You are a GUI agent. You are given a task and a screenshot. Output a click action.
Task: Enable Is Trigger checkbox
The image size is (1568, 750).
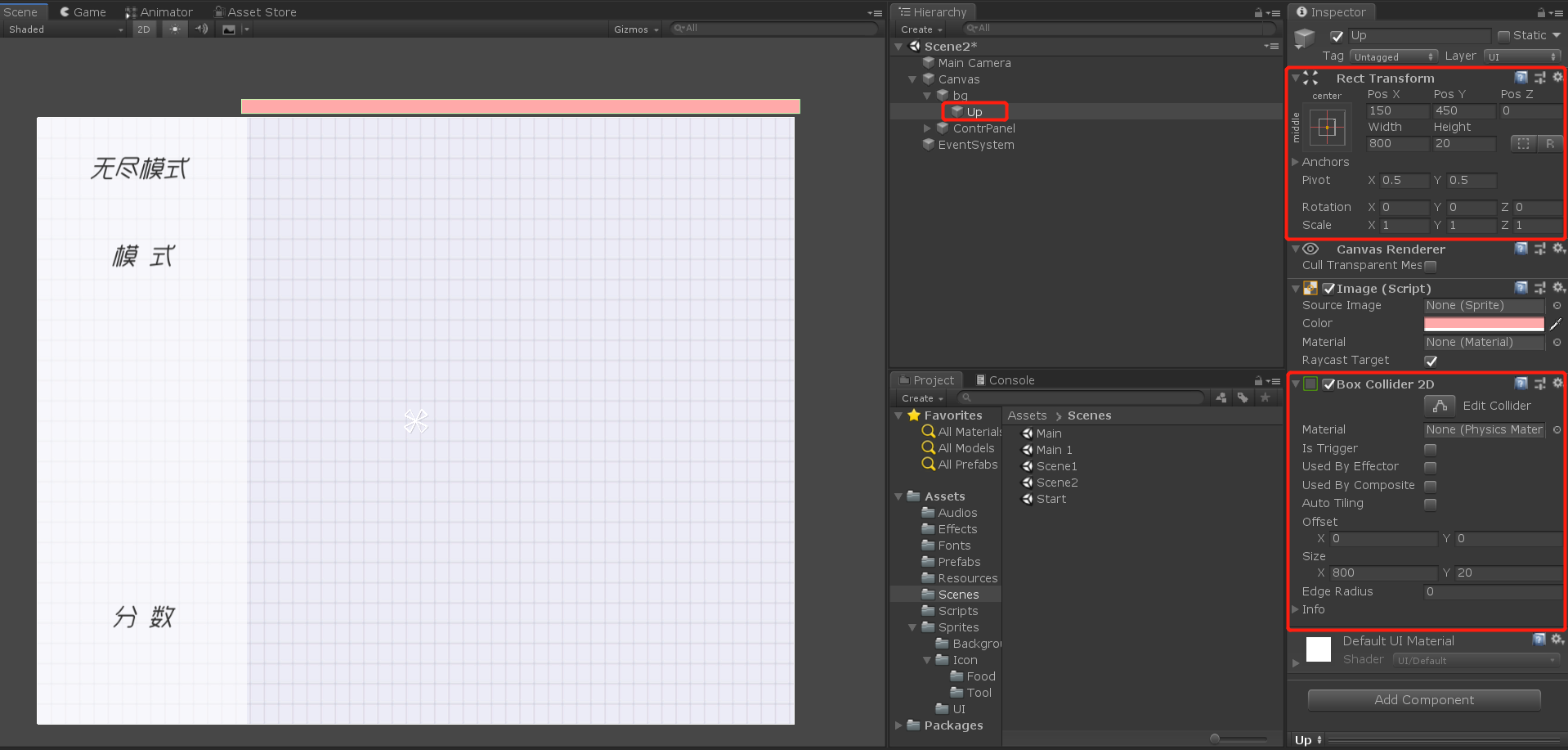point(1430,449)
